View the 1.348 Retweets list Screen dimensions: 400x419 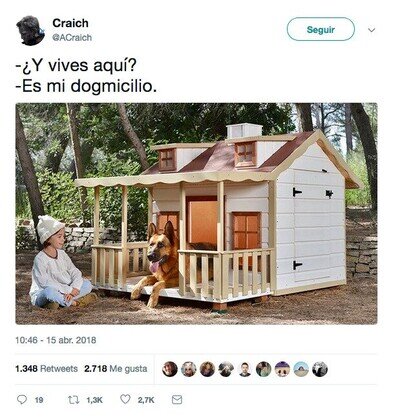tap(46, 369)
